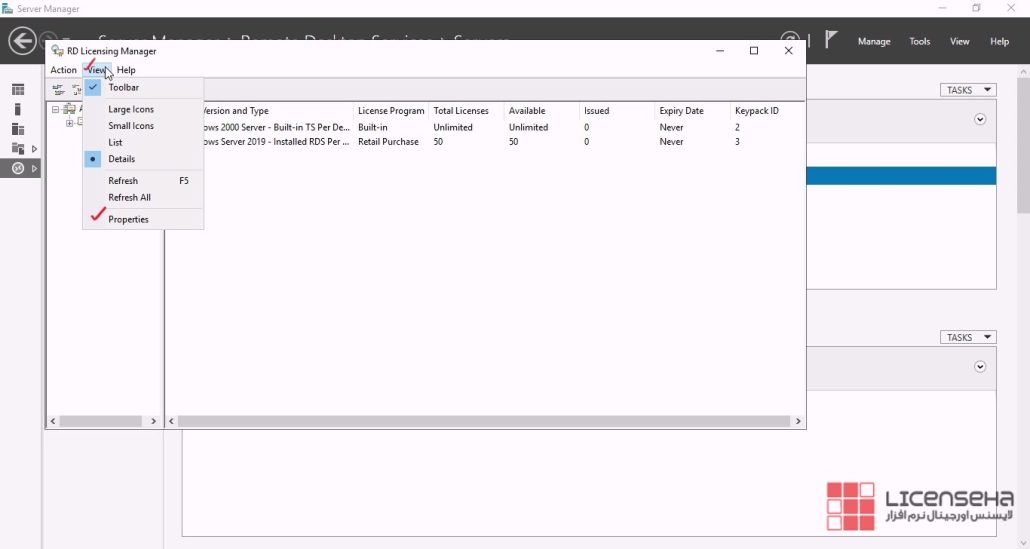1030x549 pixels.
Task: Open the Tools menu in Server Manager
Action: click(x=919, y=42)
